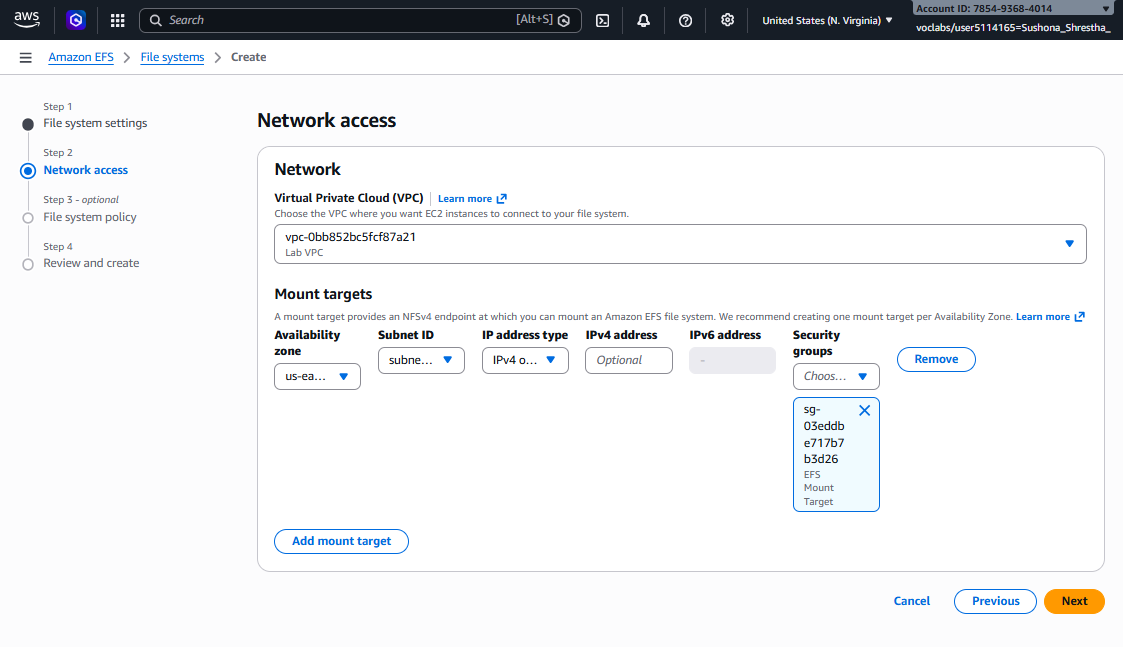Screen dimensions: 1123x647
Task: Focus the IPv4 address optional field
Action: (x=629, y=360)
